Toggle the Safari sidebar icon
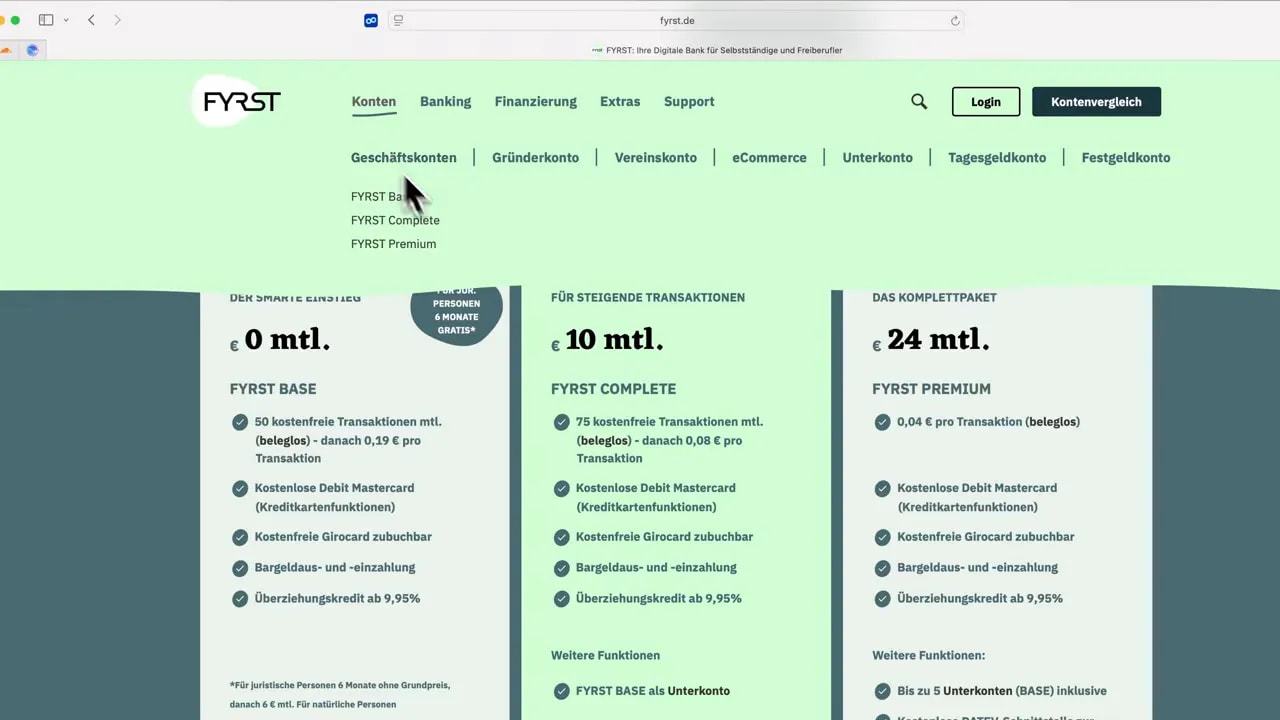 [x=46, y=20]
